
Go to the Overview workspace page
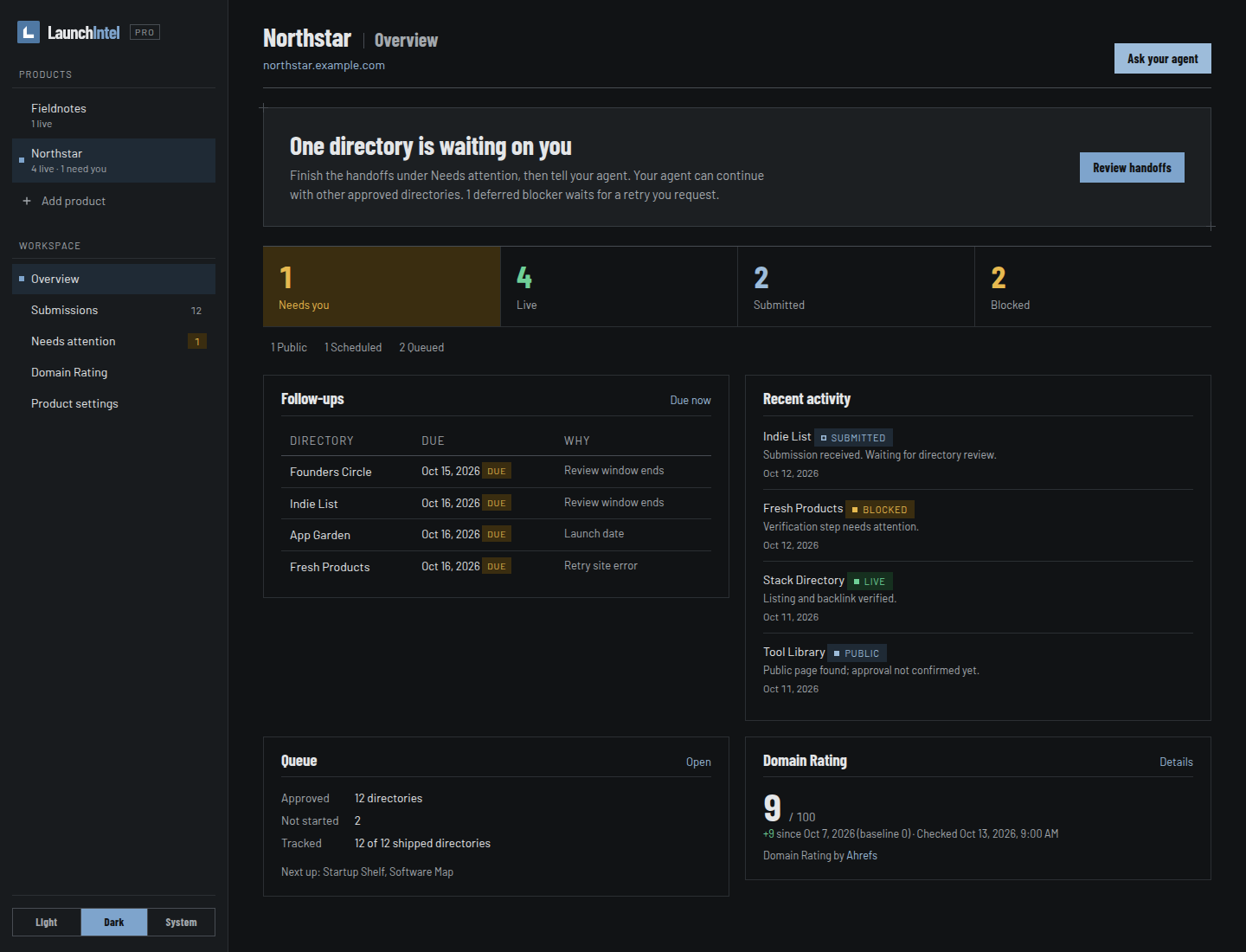pyautogui.click(x=113, y=279)
